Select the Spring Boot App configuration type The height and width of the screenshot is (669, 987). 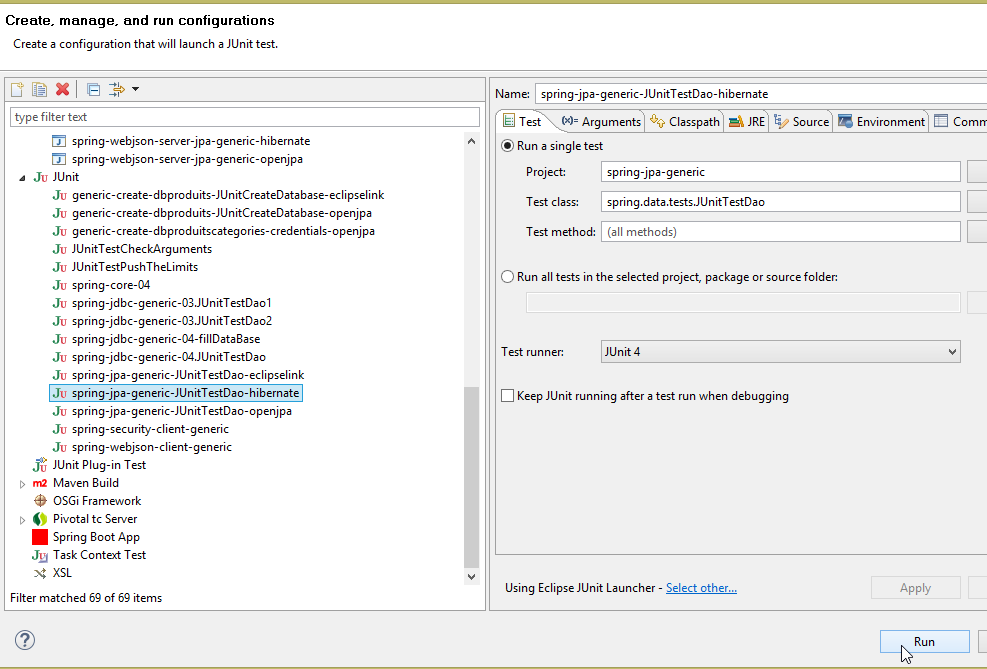tap(96, 537)
